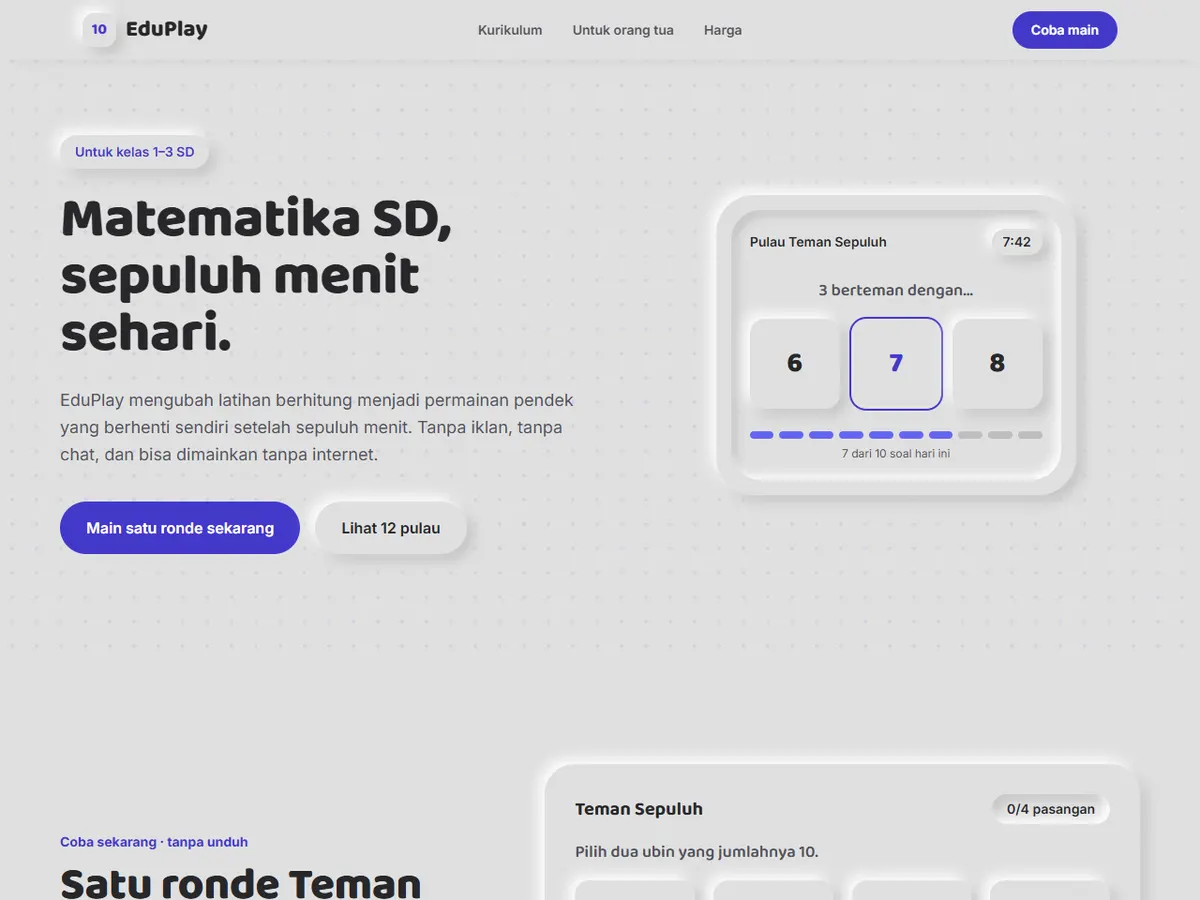The width and height of the screenshot is (1200, 900).
Task: Click the EduPlay brand name
Action: pyautogui.click(x=167, y=30)
